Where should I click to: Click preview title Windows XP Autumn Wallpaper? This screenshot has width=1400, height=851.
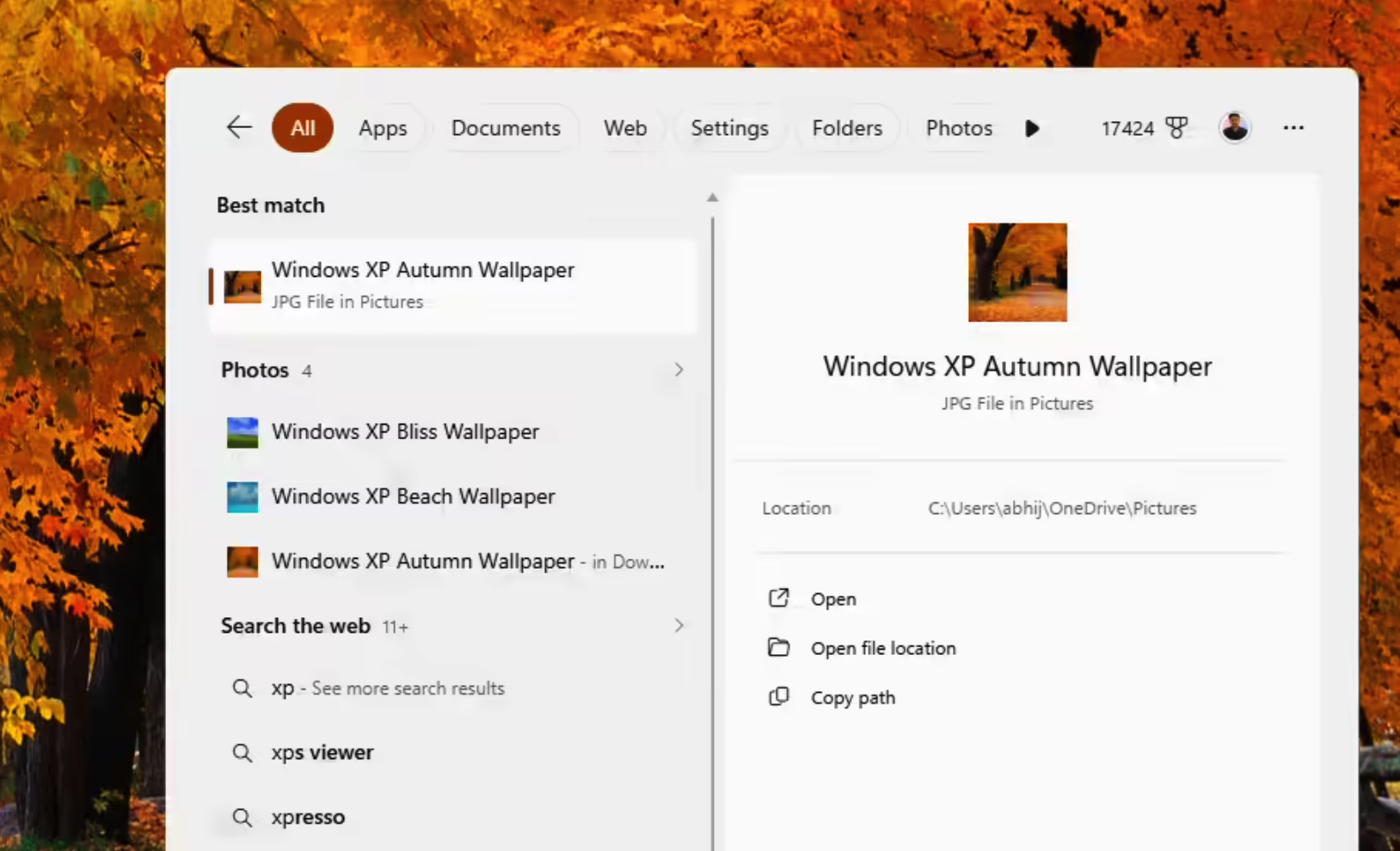pyautogui.click(x=1017, y=367)
